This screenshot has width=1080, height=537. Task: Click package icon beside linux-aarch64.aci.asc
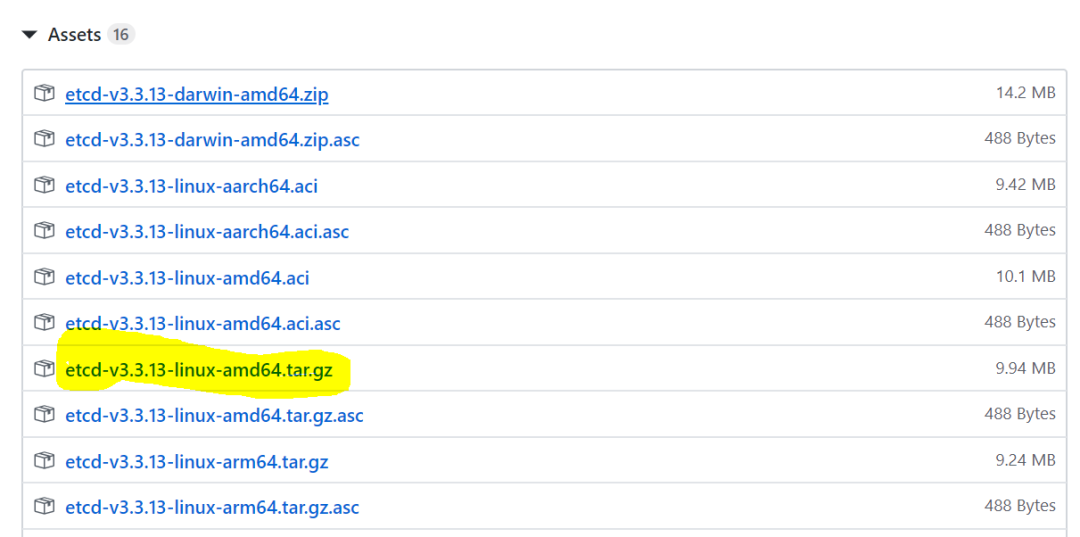44,231
